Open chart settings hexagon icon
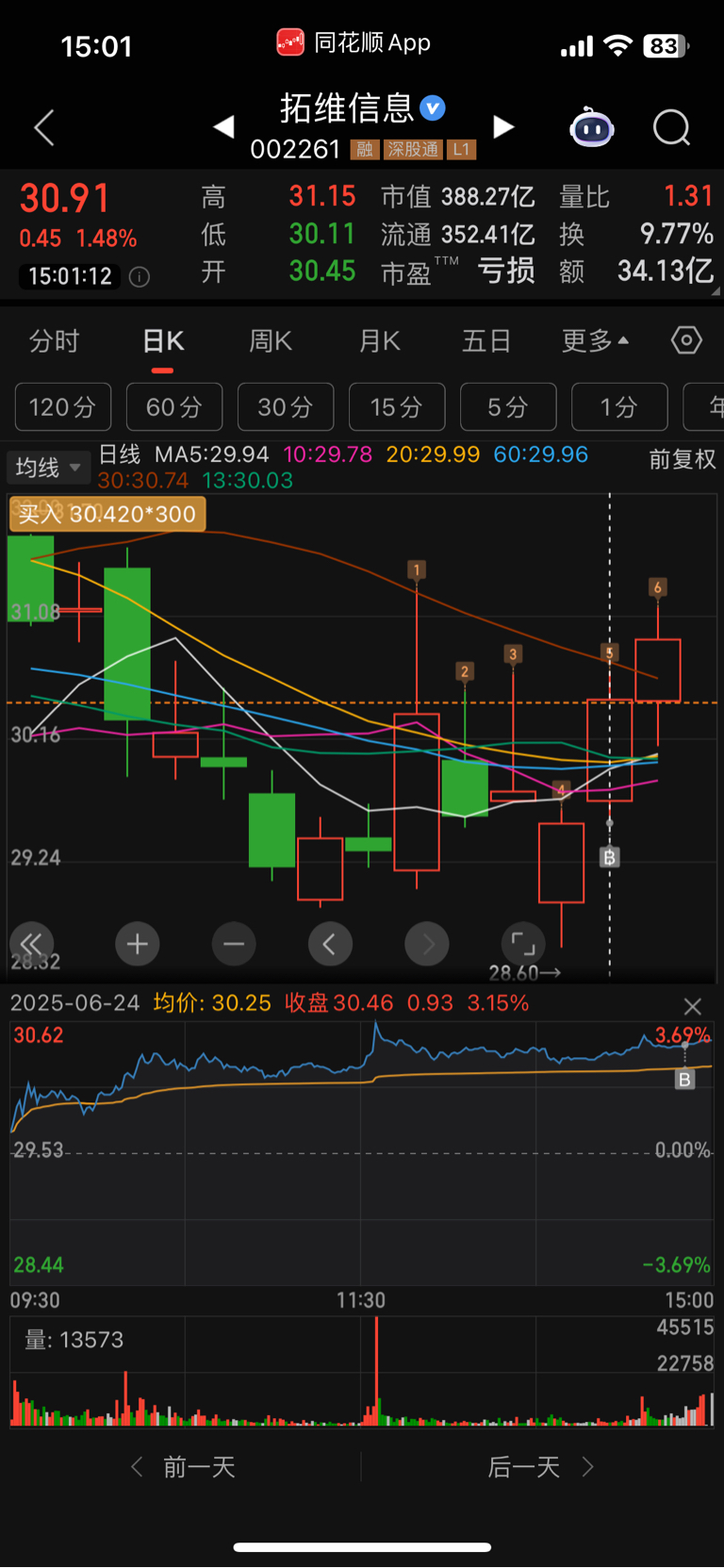This screenshot has height=1568, width=724. pyautogui.click(x=686, y=340)
